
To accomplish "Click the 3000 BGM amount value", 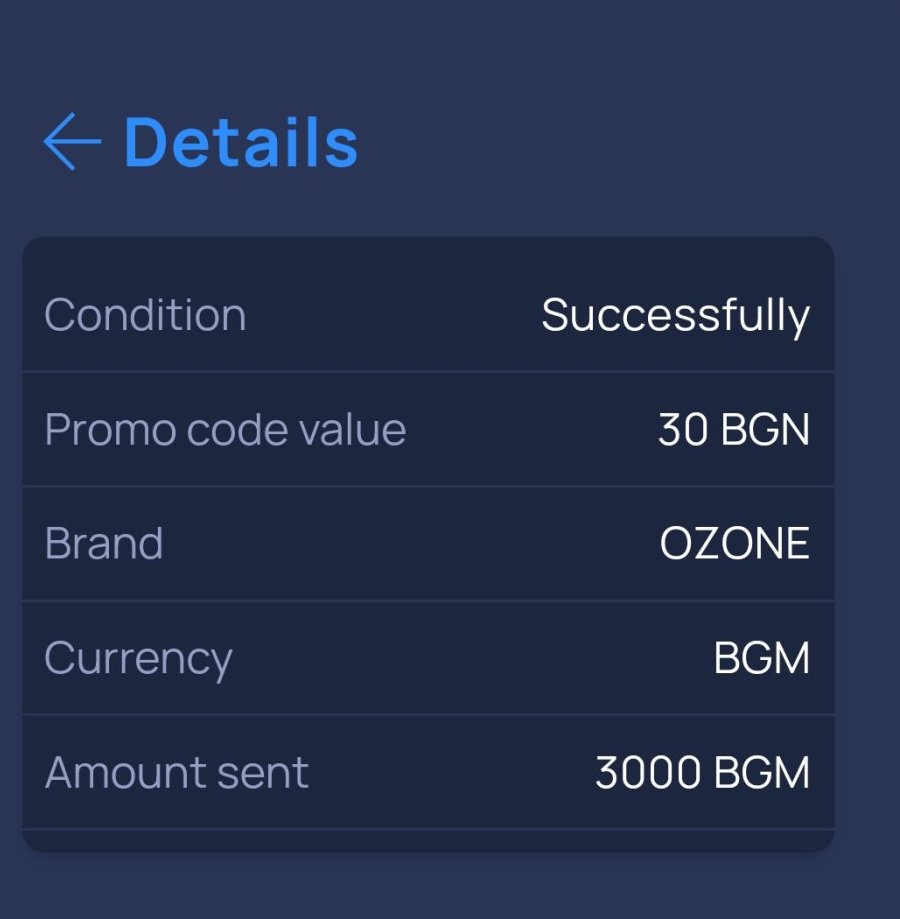I will coord(702,773).
